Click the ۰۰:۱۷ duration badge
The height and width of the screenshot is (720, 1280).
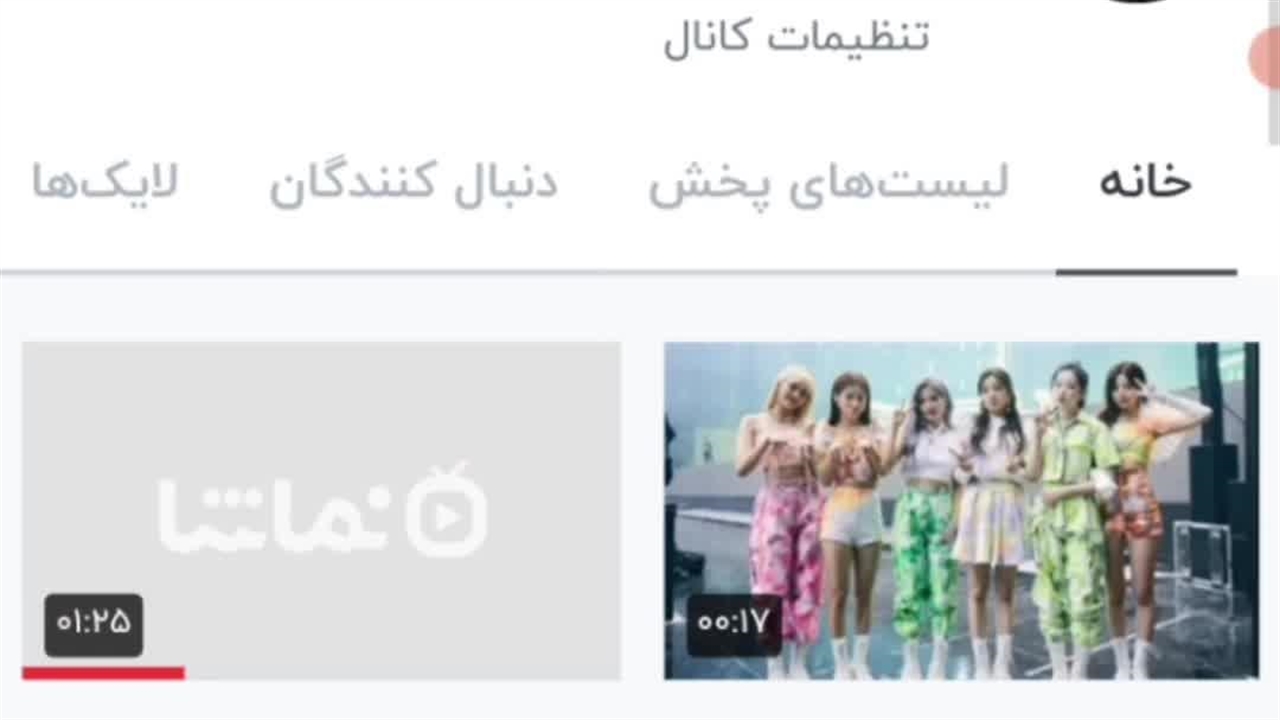click(x=734, y=624)
